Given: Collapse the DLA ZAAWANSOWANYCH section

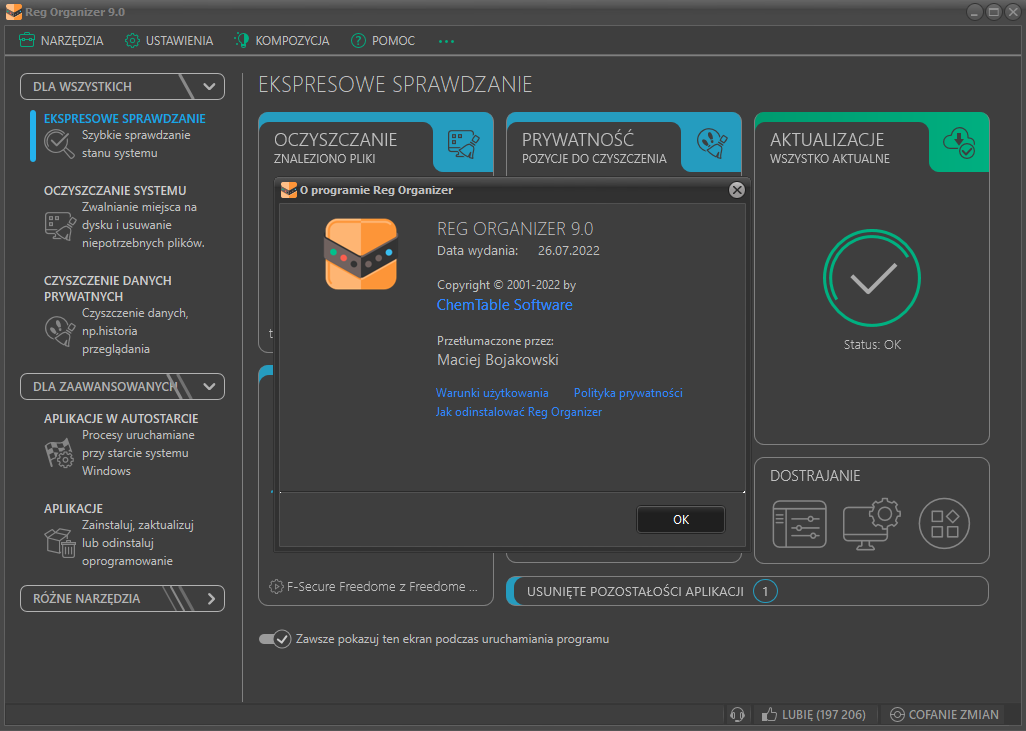Looking at the screenshot, I should point(122,386).
